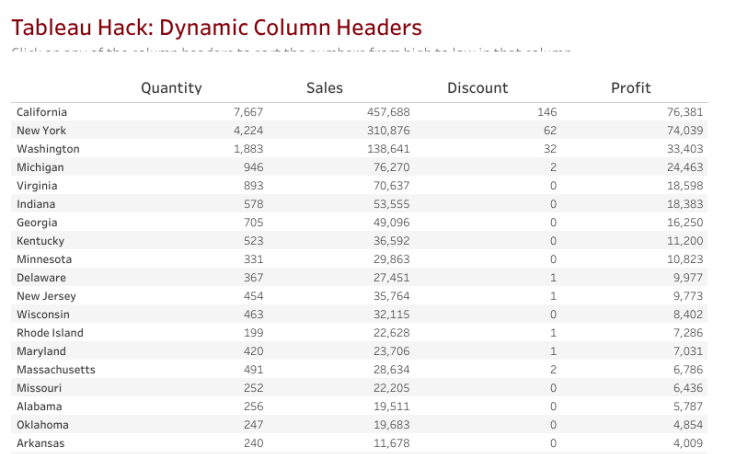Sort by the Quantity column header
736x454 pixels.
pos(171,88)
